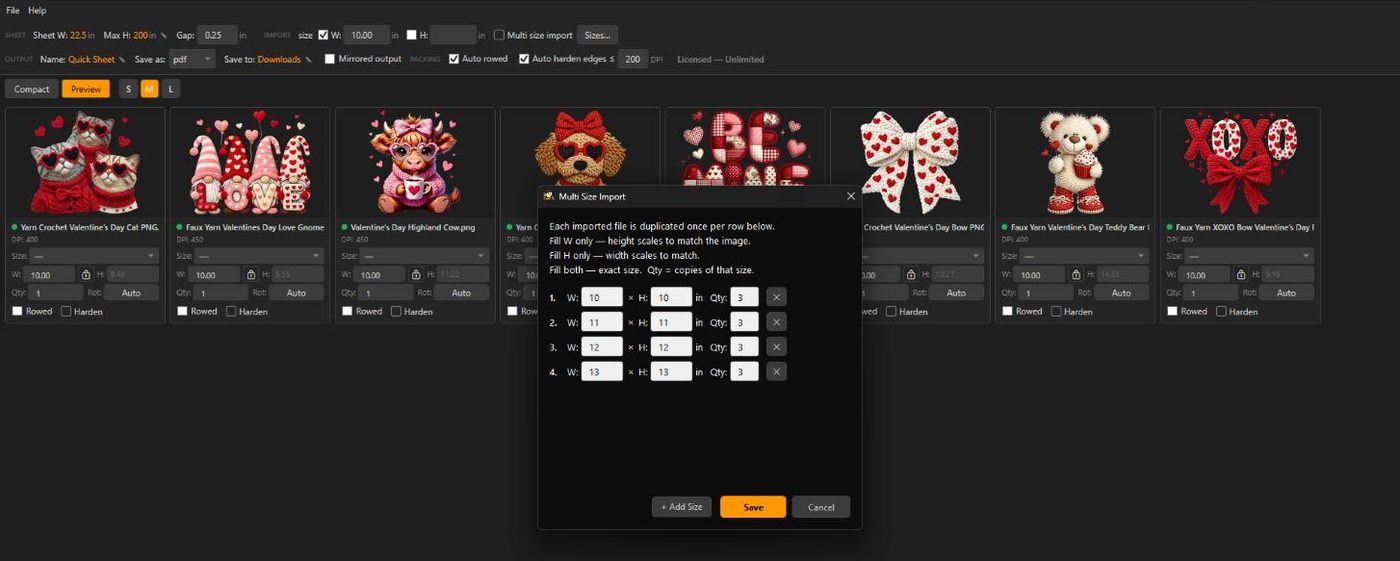The image size is (1400, 561).
Task: Click edit pencil next to Quick Sheet name
Action: pos(122,60)
